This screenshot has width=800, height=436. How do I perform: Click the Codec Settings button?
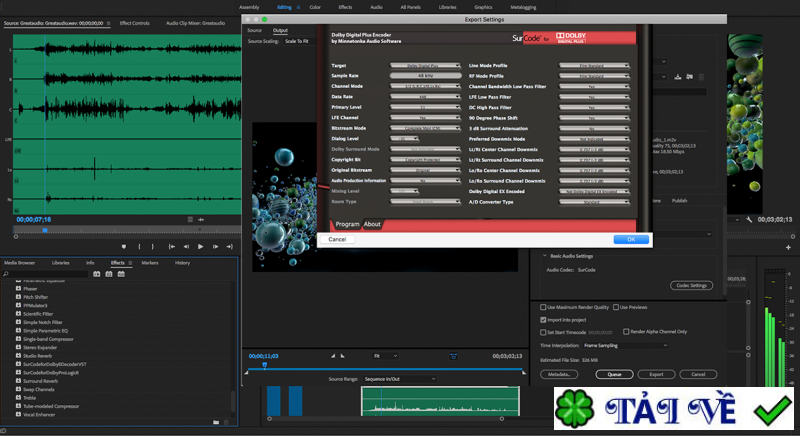691,285
